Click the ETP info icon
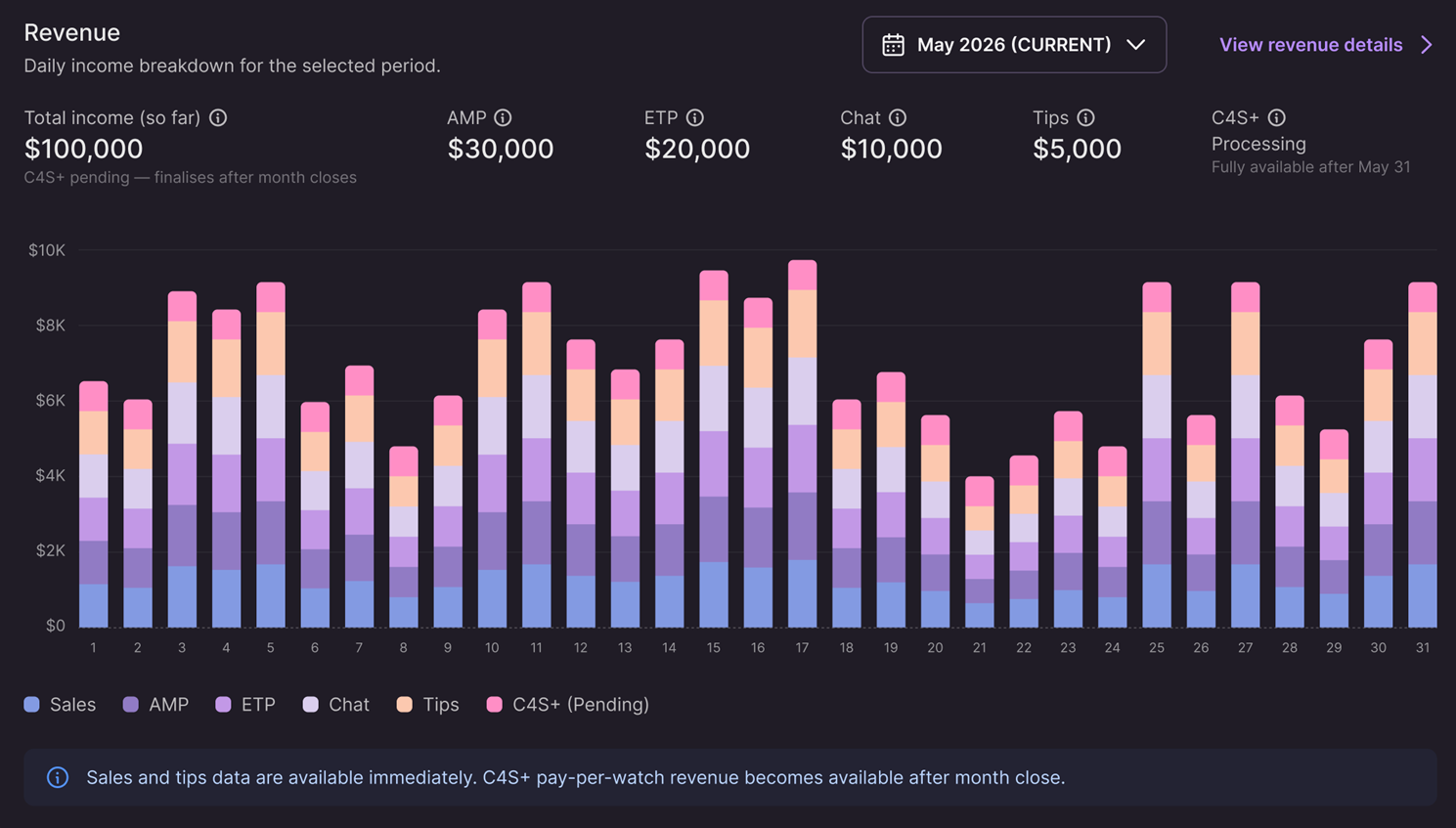Screen dimensions: 1456x828 [x=695, y=117]
